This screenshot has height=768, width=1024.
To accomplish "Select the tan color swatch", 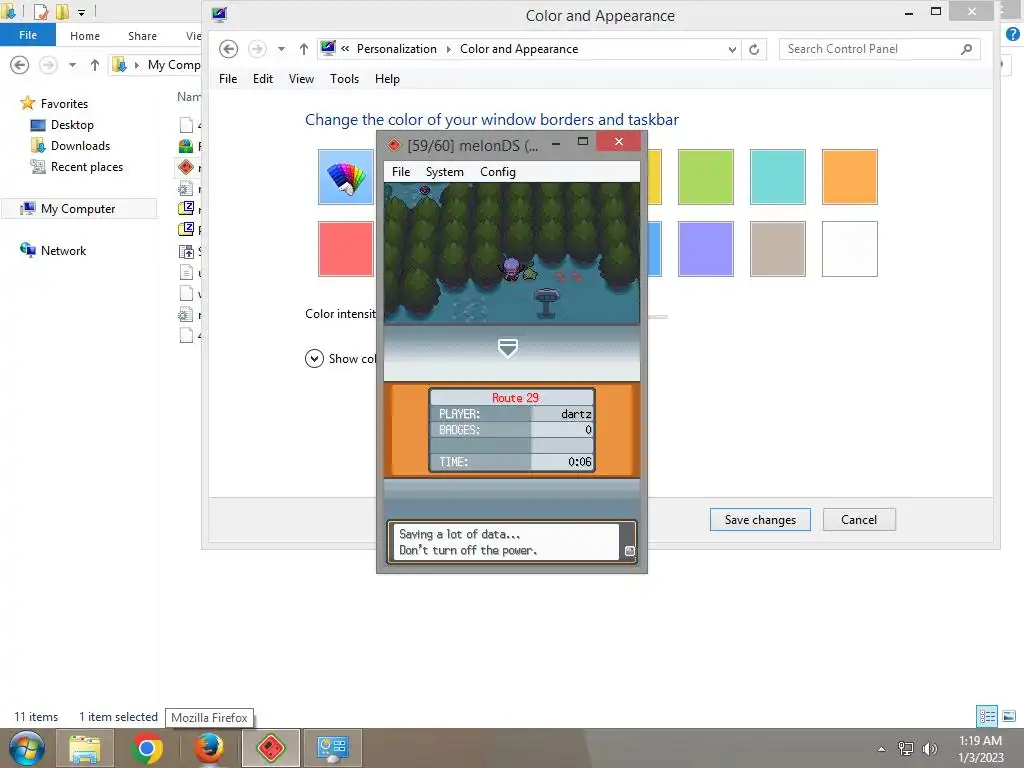I will (777, 249).
